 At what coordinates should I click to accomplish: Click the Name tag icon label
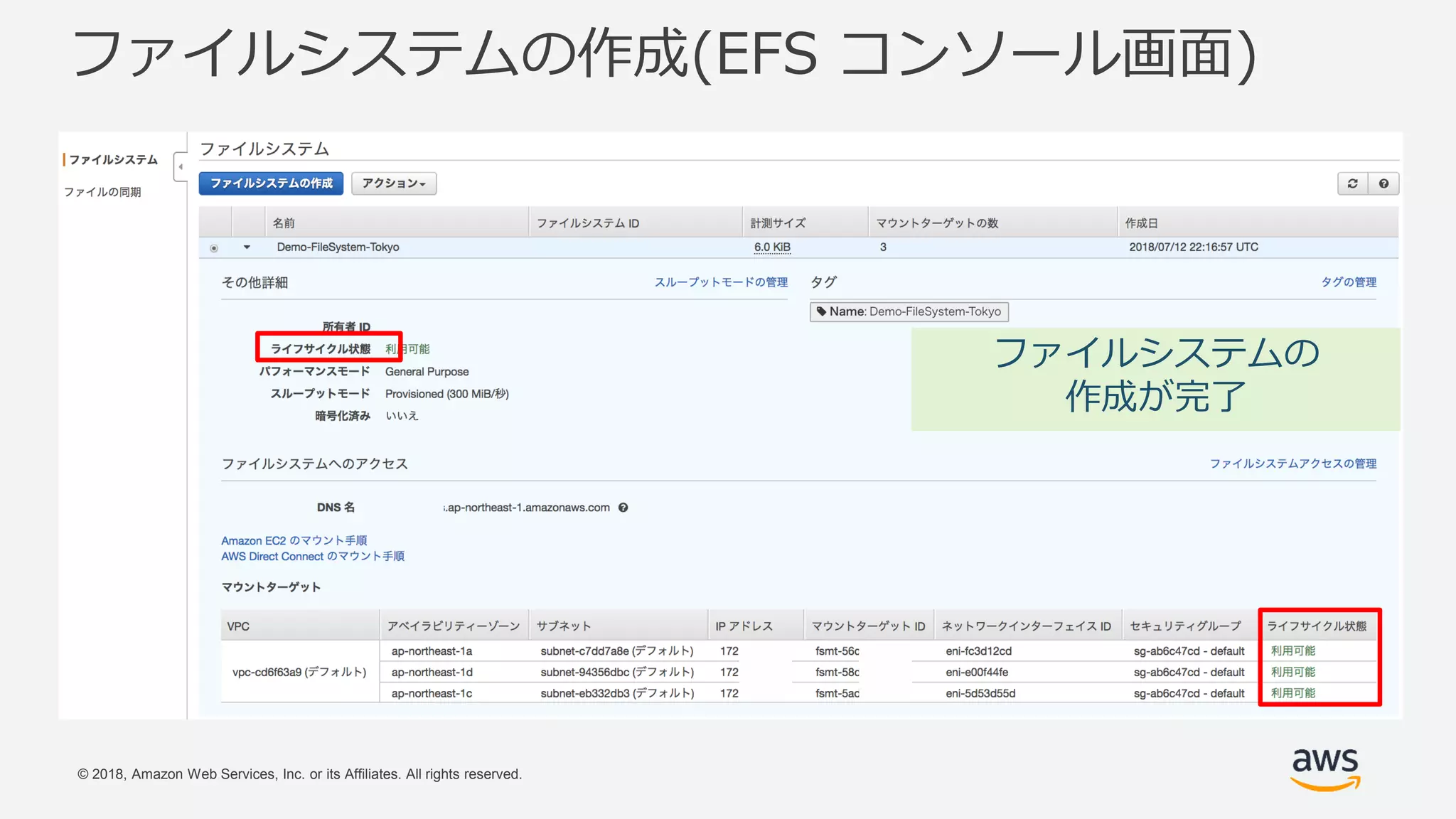pos(821,311)
